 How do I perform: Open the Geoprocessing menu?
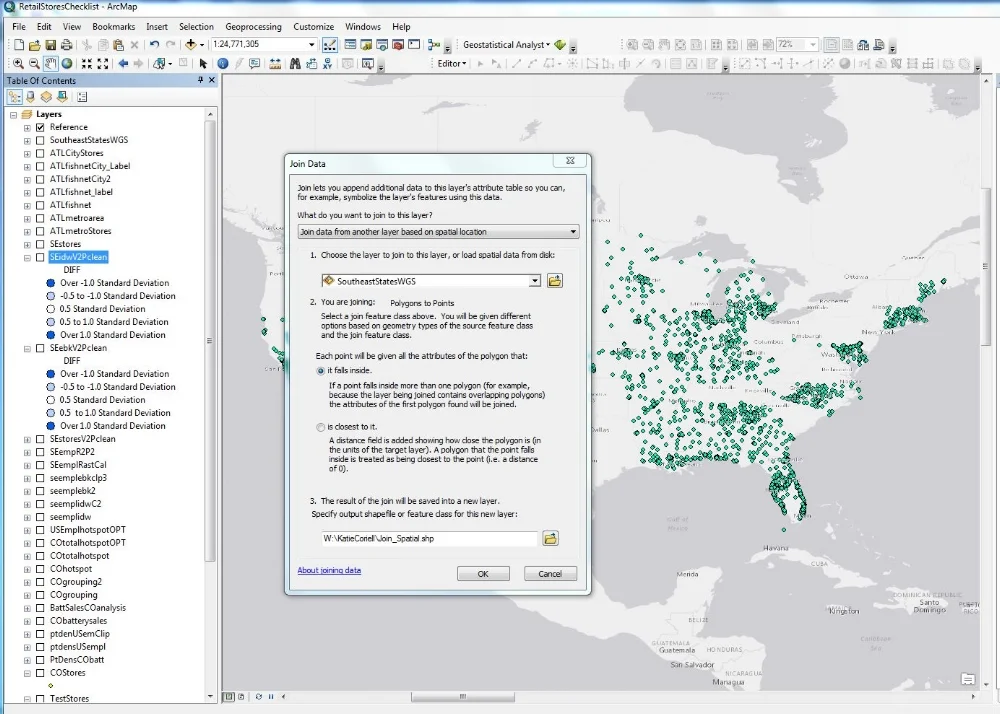pos(253,27)
